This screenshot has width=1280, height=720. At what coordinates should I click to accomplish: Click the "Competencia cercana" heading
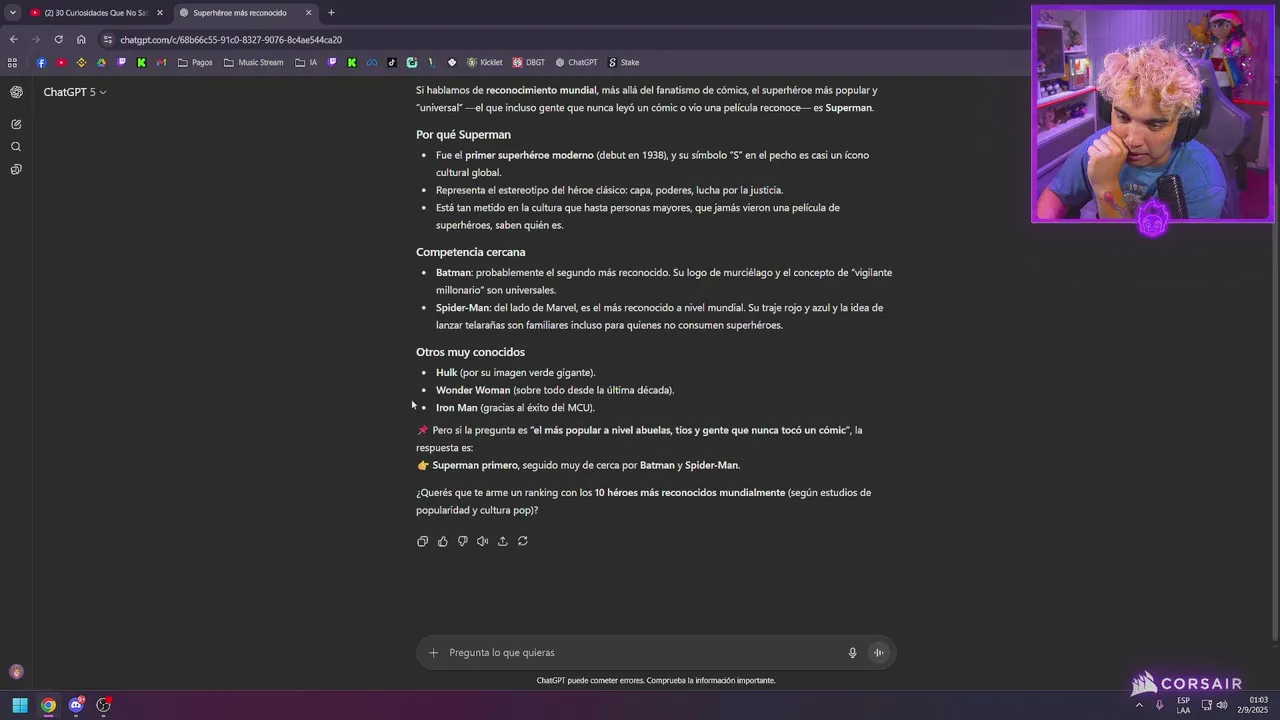pos(470,252)
